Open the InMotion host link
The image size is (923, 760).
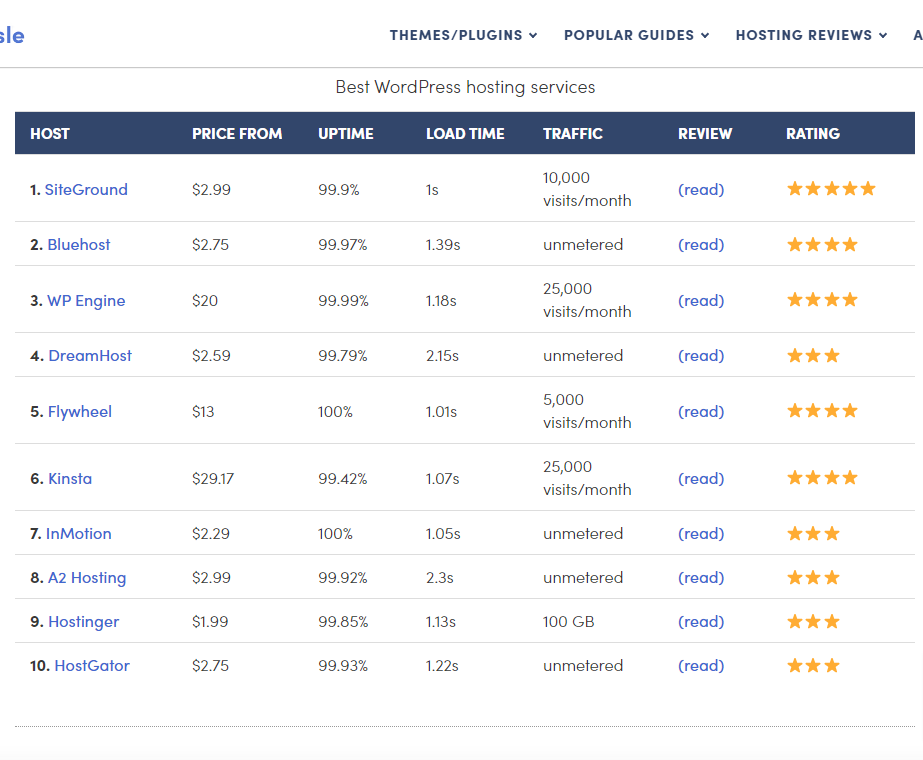[78, 534]
